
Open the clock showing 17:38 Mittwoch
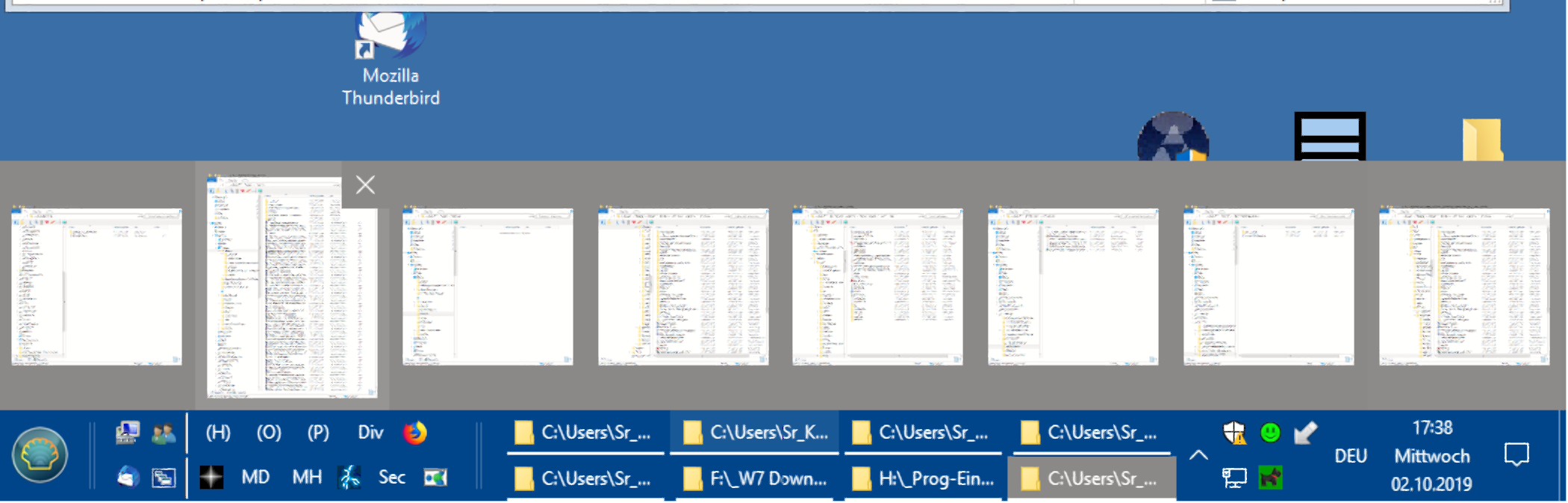click(1431, 456)
